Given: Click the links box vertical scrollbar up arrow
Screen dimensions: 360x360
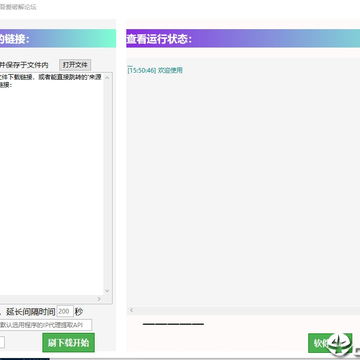Looking at the screenshot, I should point(107,78).
